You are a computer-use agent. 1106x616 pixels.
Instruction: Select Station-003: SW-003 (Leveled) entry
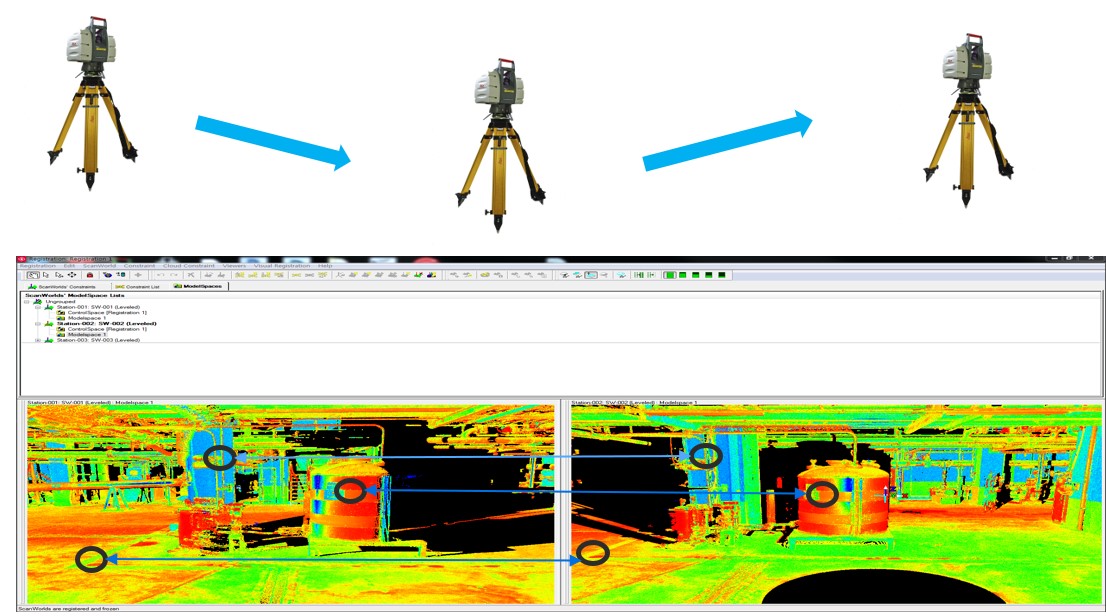coord(98,340)
